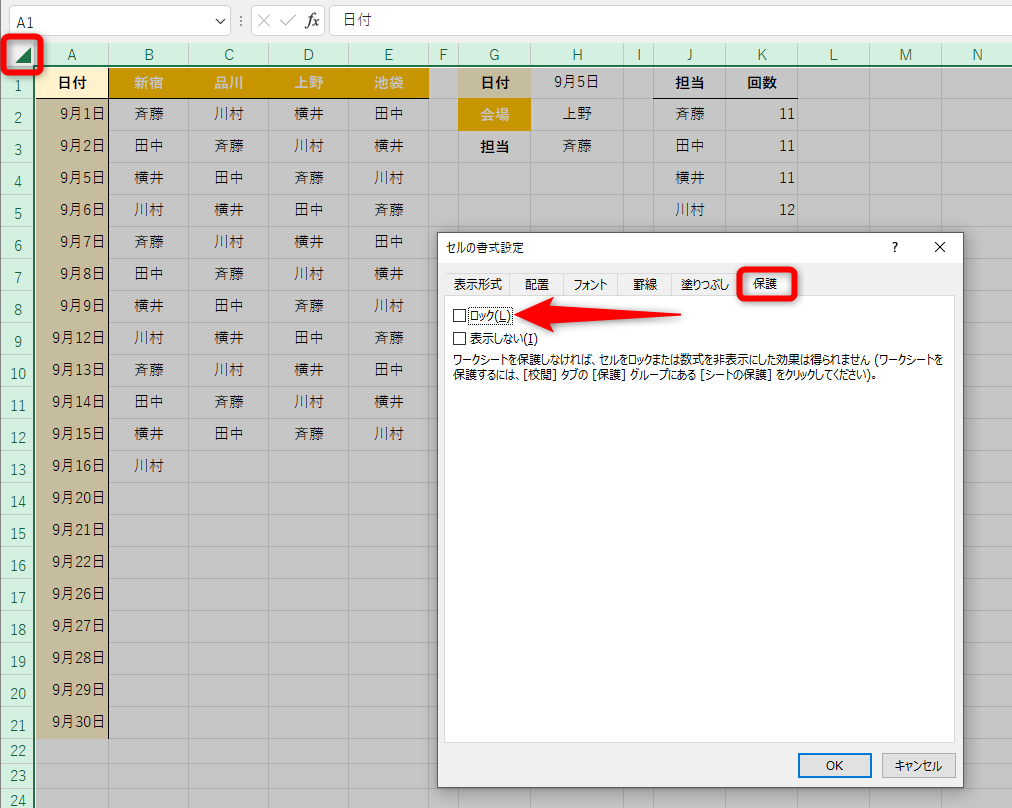Select row 1 header
Viewport: 1012px width, 808px height.
pyautogui.click(x=17, y=85)
